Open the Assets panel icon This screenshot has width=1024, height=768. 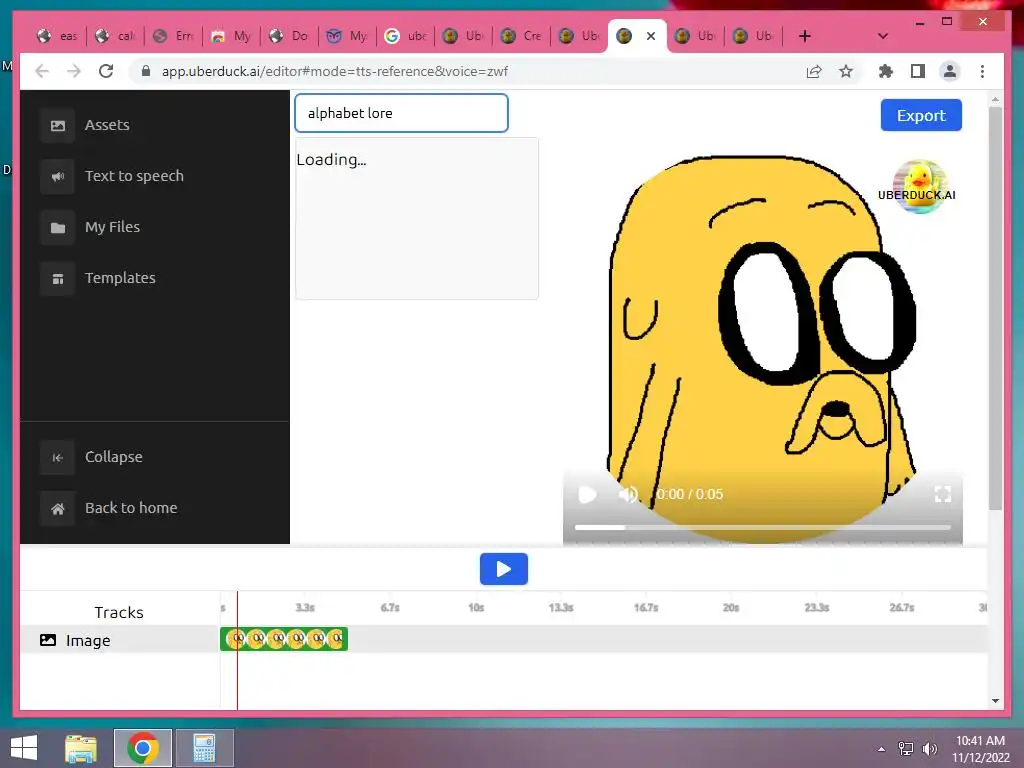[57, 125]
